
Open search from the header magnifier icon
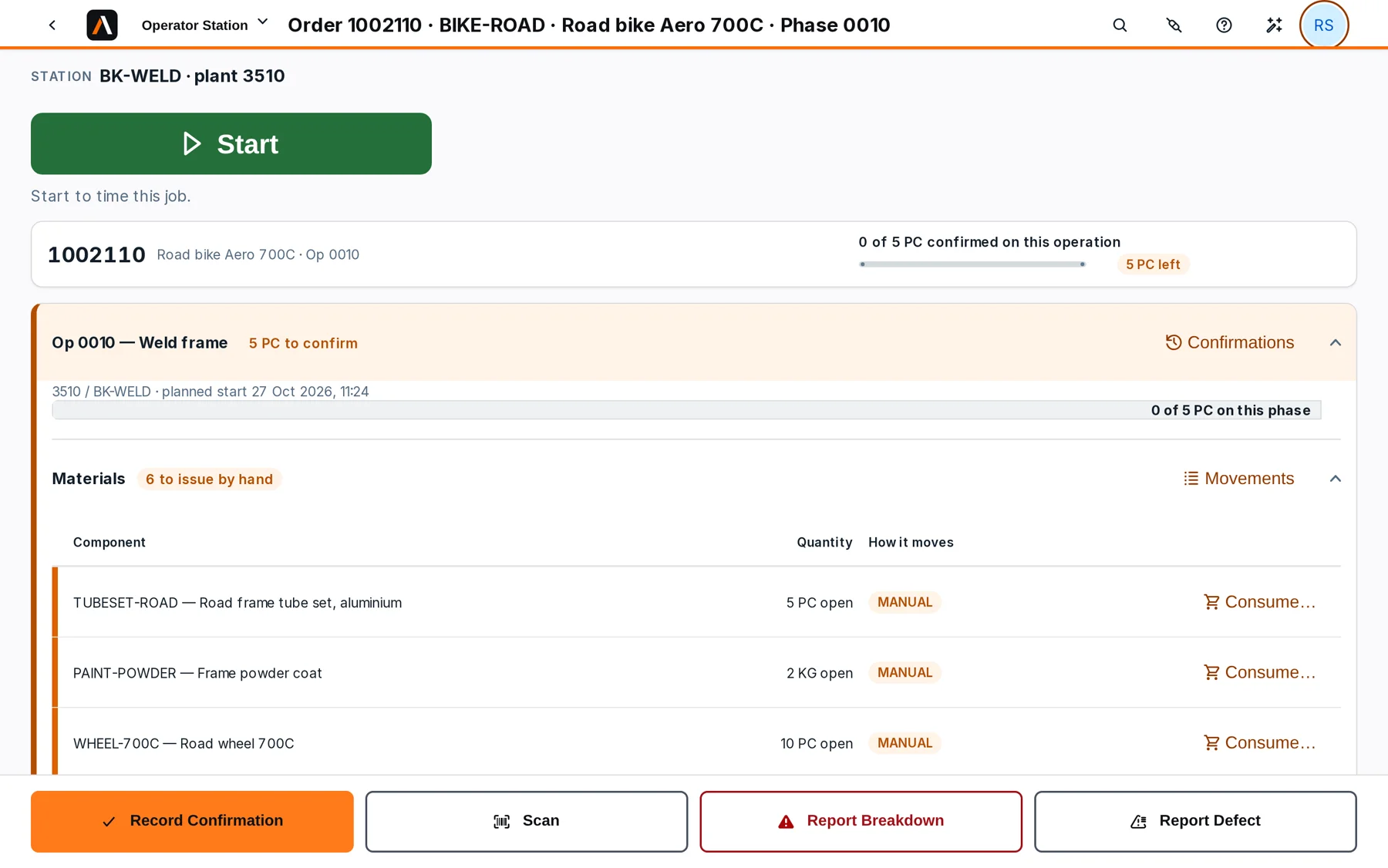[x=1120, y=25]
